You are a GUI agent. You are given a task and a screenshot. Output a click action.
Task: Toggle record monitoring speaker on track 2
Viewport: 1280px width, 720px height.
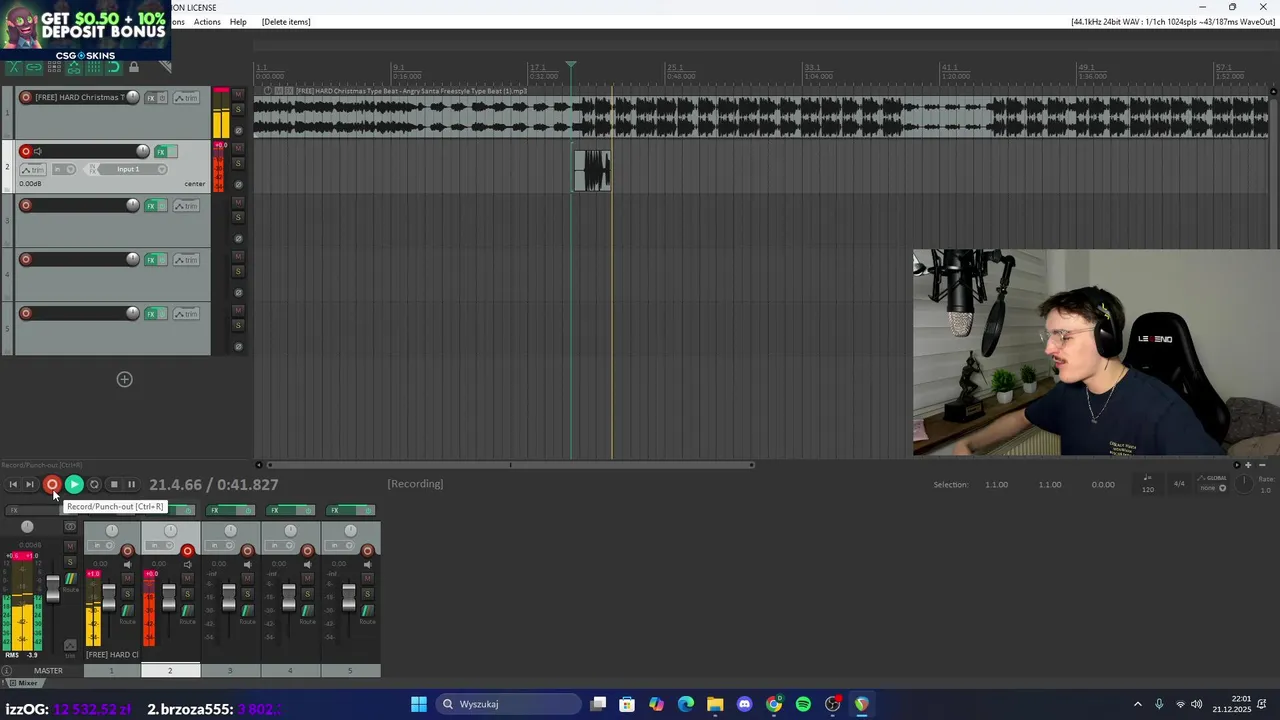[38, 151]
